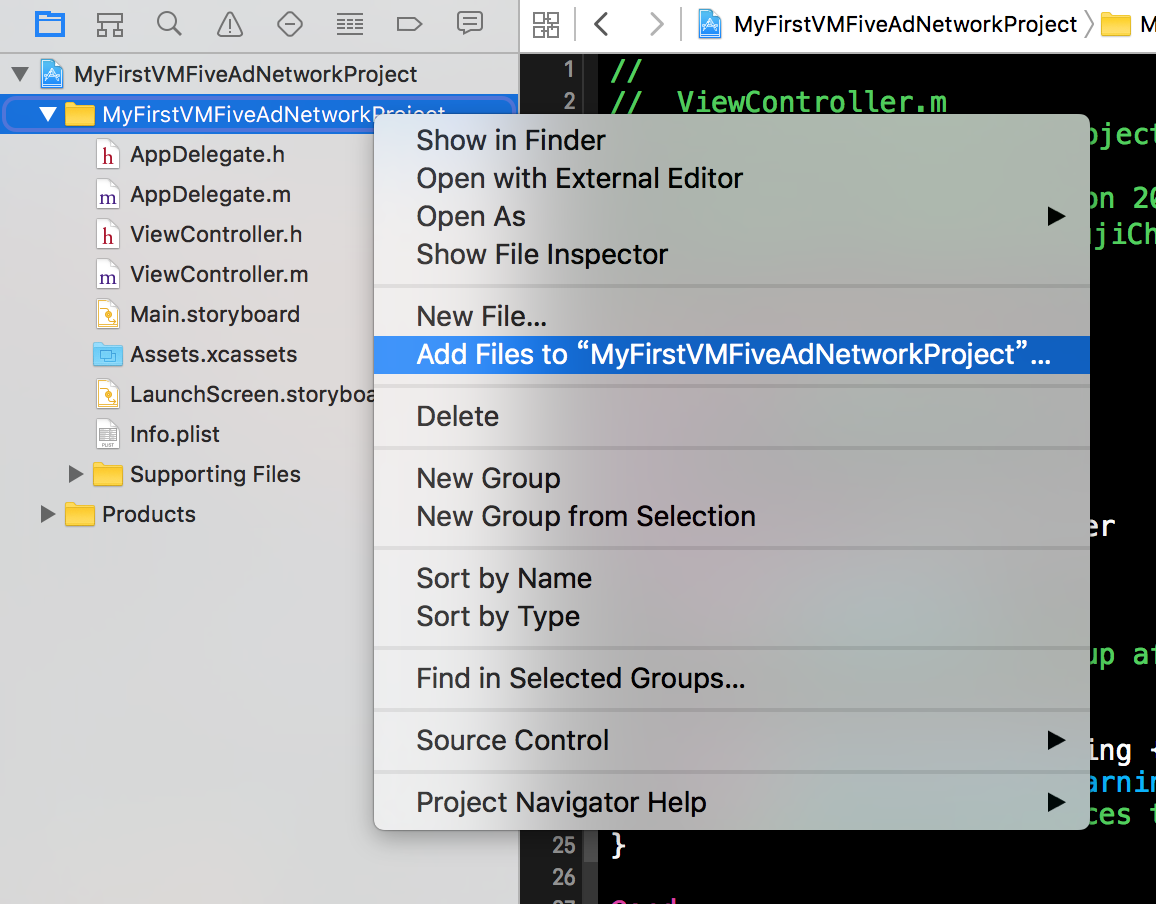Viewport: 1156px width, 904px height.
Task: Choose Open with External Editor
Action: 731,178
